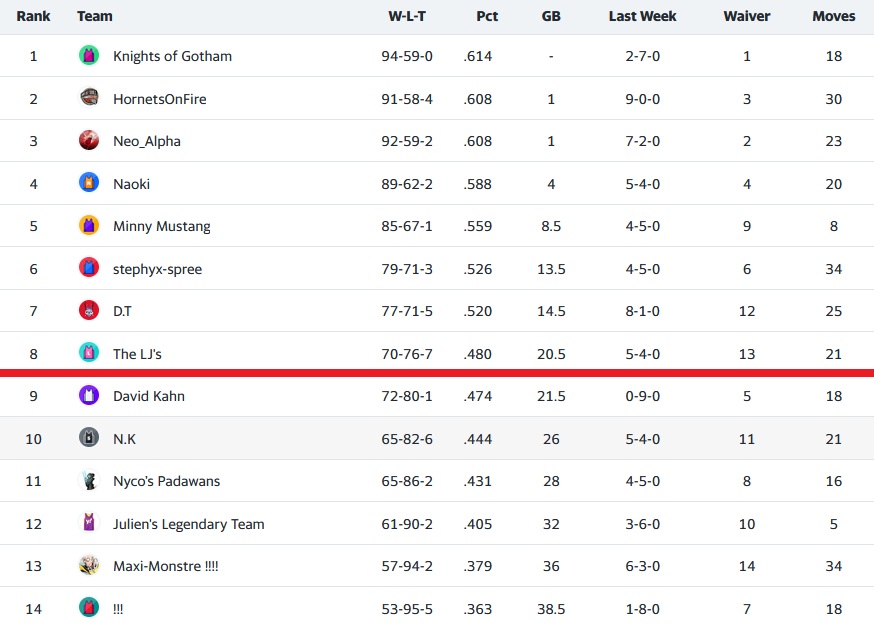The height and width of the screenshot is (628, 874).
Task: Click the Maxi-Monstre !!!! team avatar
Action: 89,565
